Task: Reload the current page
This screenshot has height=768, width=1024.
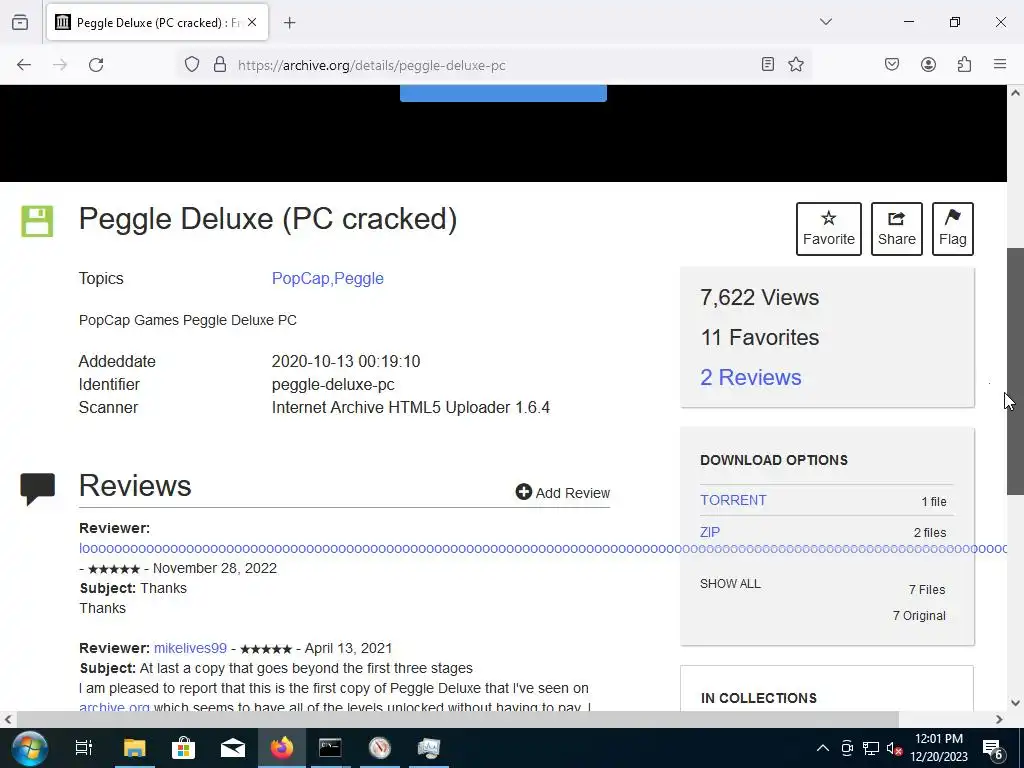Action: click(96, 65)
